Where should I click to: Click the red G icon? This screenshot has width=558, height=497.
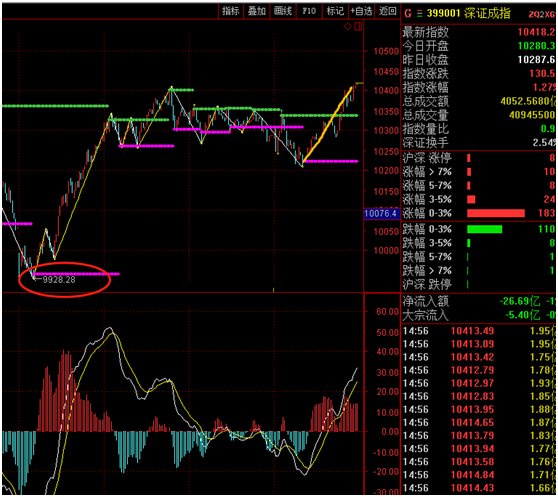pos(408,14)
